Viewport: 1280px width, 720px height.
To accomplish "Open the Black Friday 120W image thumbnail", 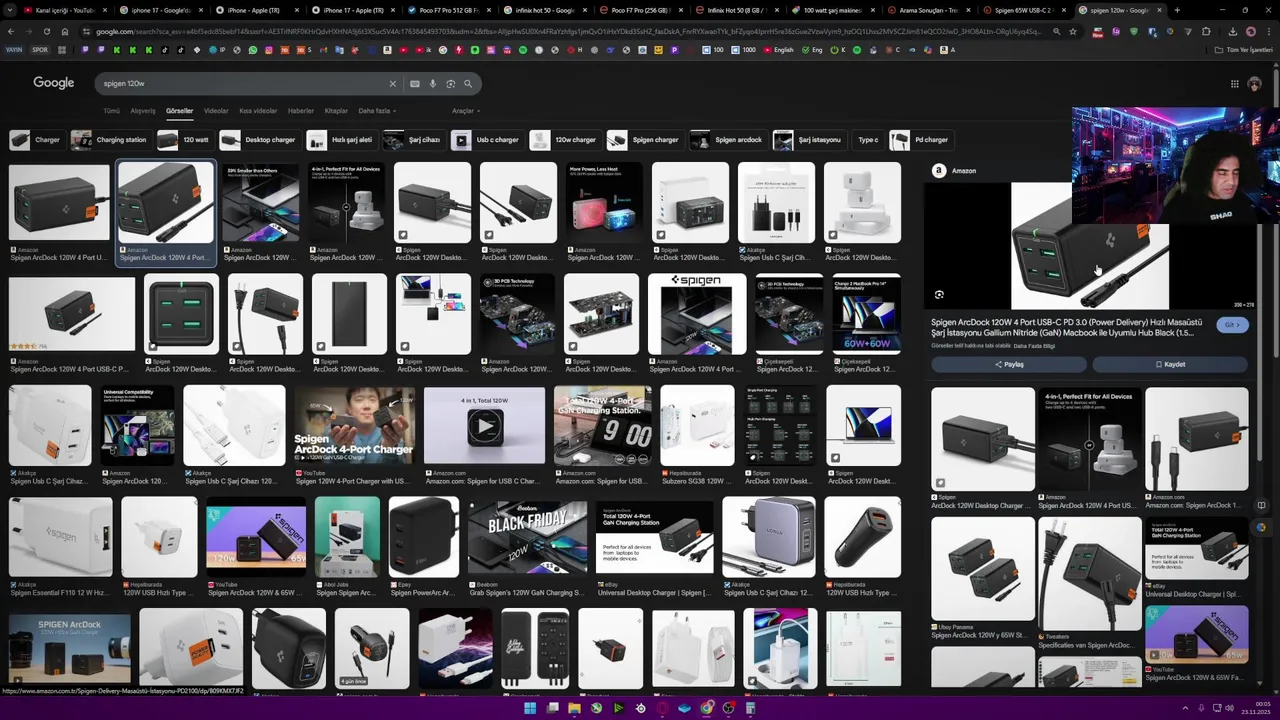I will [x=527, y=537].
